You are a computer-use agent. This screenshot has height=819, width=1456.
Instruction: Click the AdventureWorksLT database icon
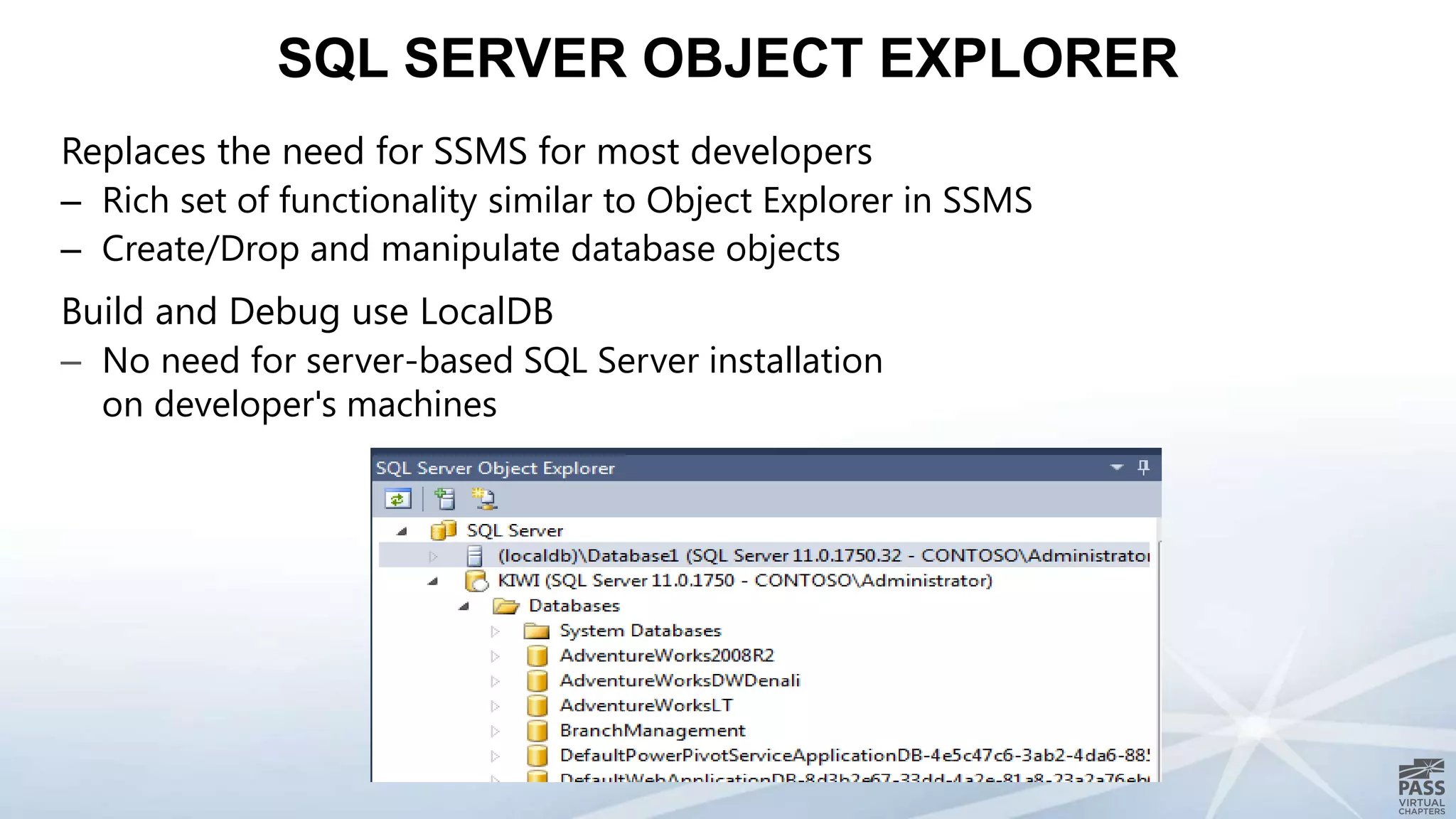coord(537,705)
